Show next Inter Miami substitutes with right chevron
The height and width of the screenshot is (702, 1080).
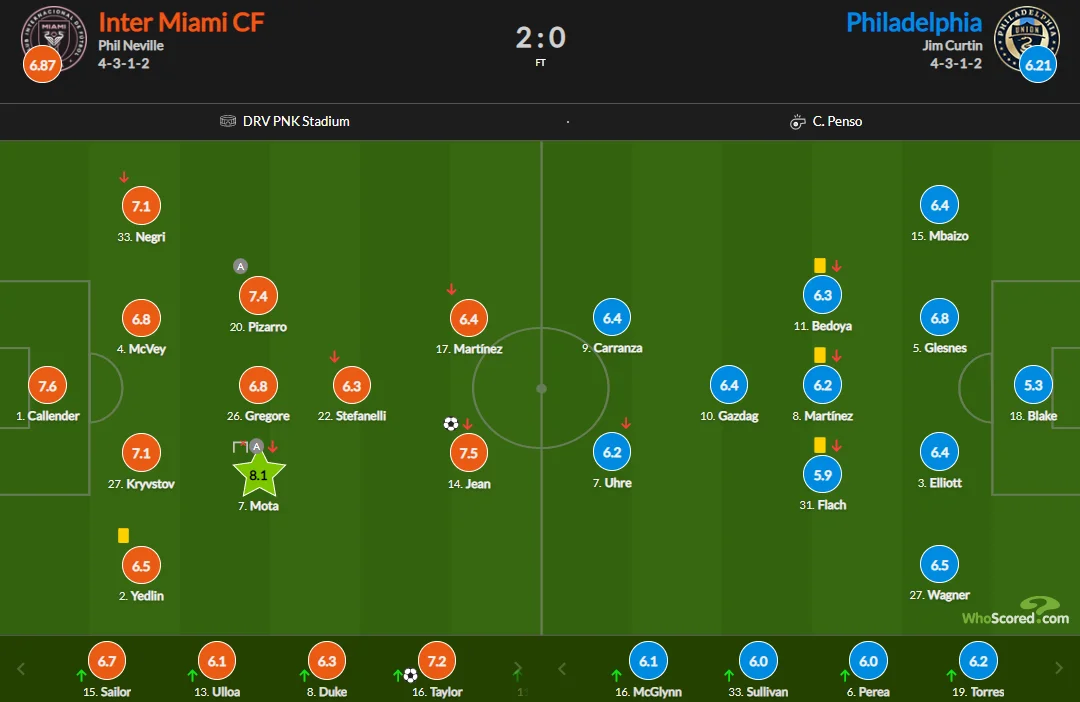[x=518, y=668]
